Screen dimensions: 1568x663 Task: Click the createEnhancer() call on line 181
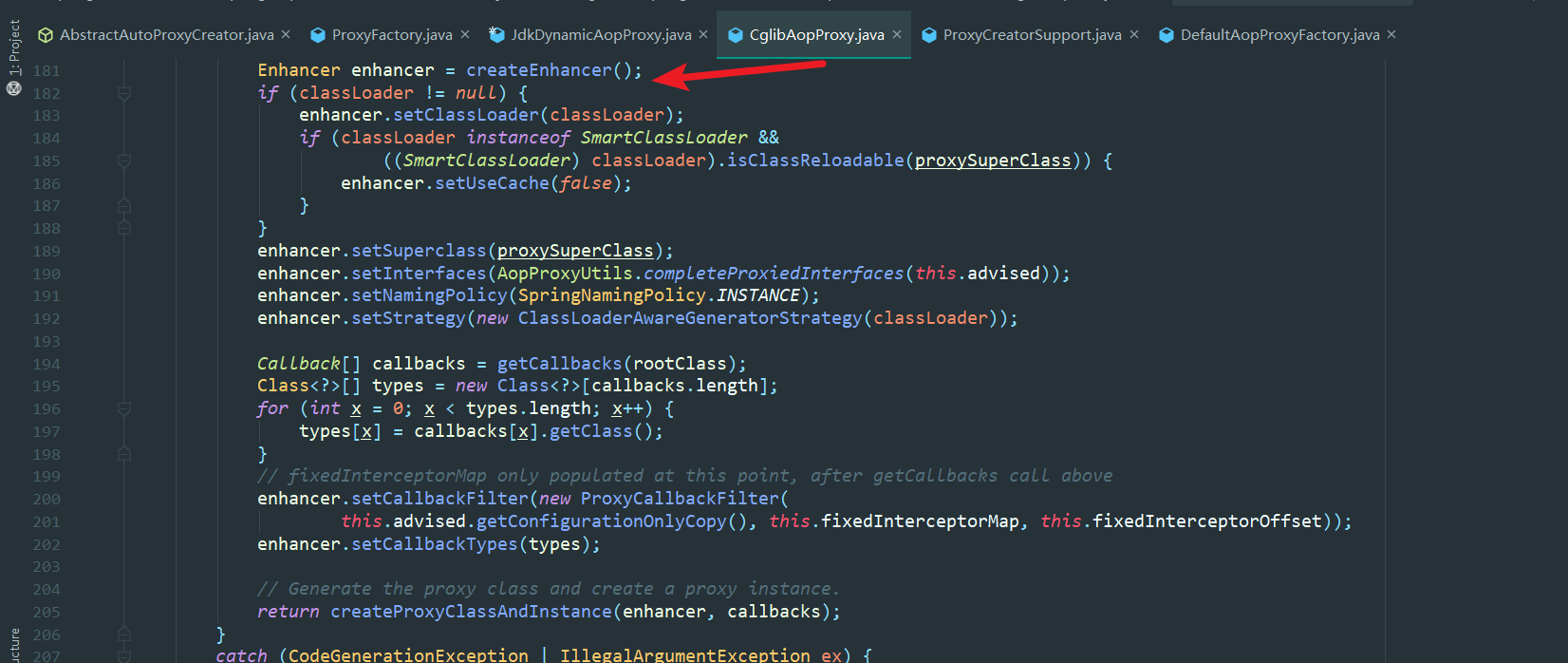coord(549,70)
